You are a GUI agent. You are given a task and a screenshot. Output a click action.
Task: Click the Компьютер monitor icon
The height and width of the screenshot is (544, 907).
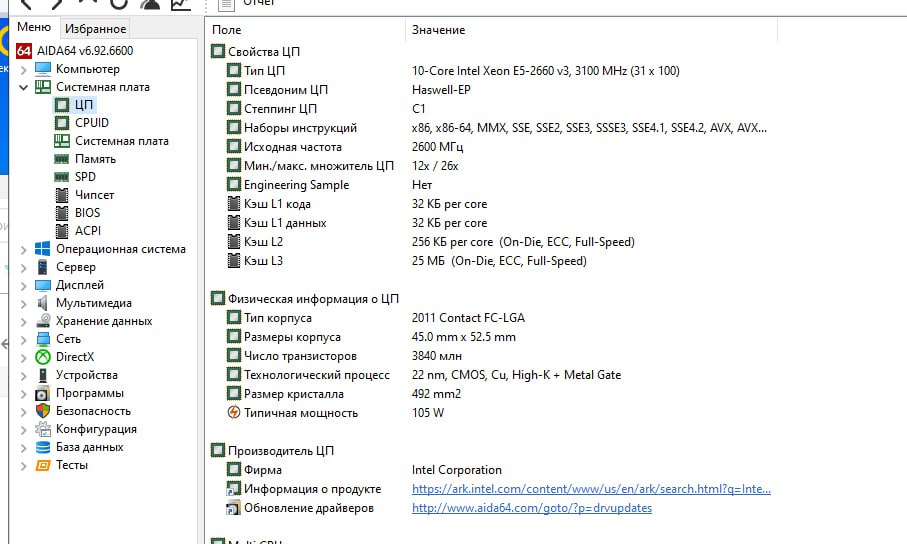pos(43,69)
